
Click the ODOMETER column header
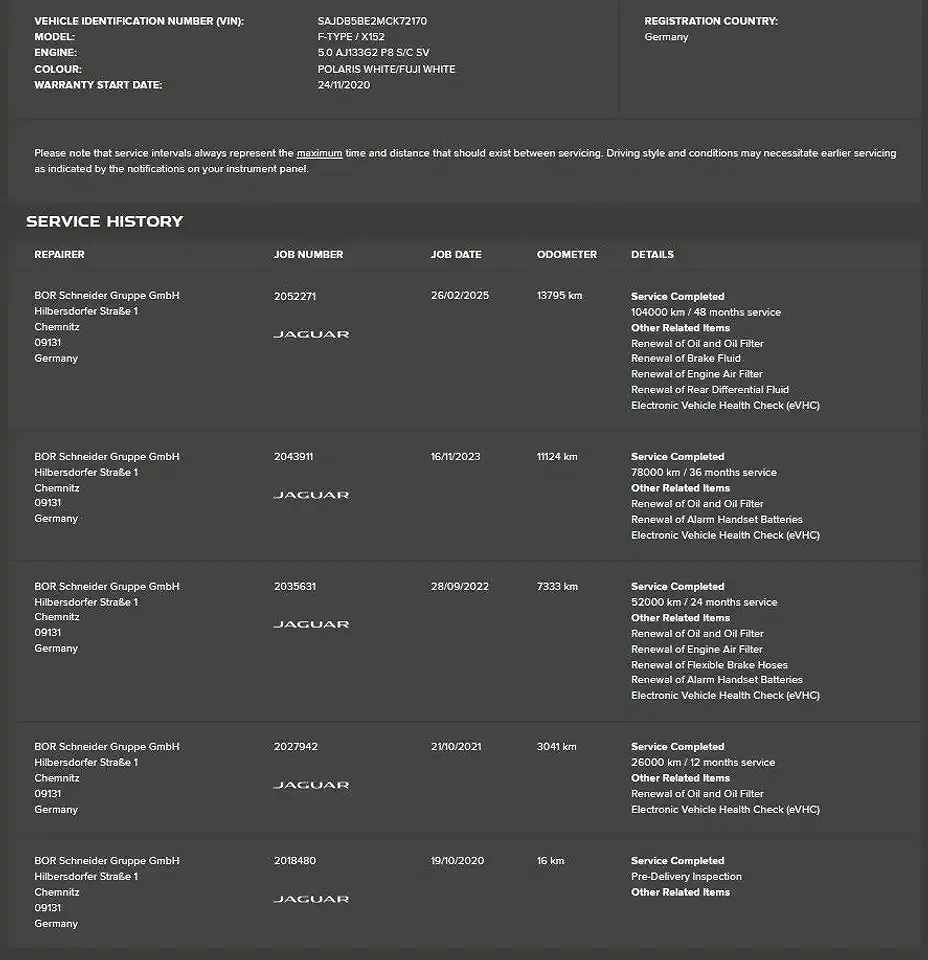click(x=566, y=254)
